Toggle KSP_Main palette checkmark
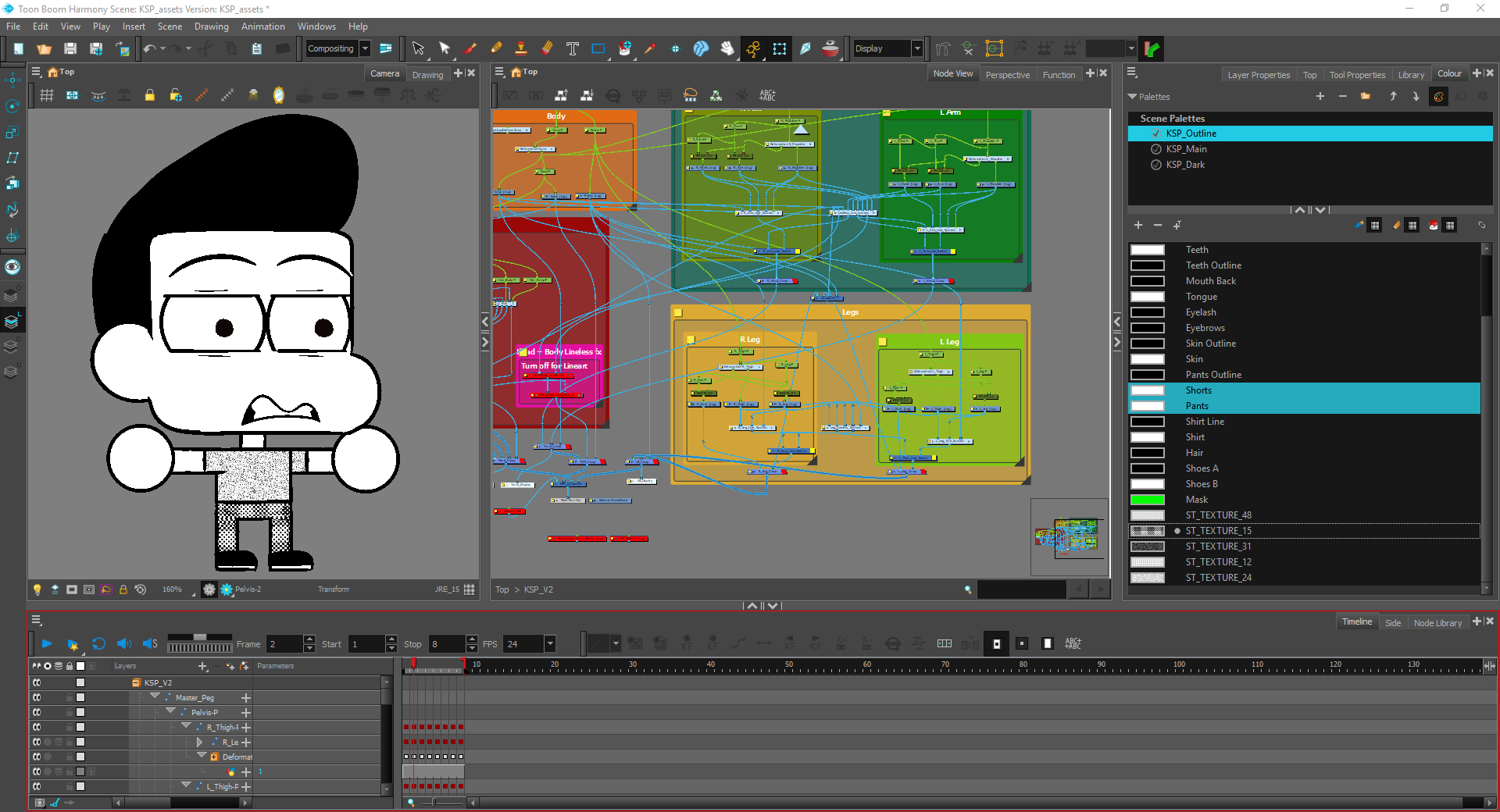Viewport: 1500px width, 812px height. click(x=1156, y=149)
